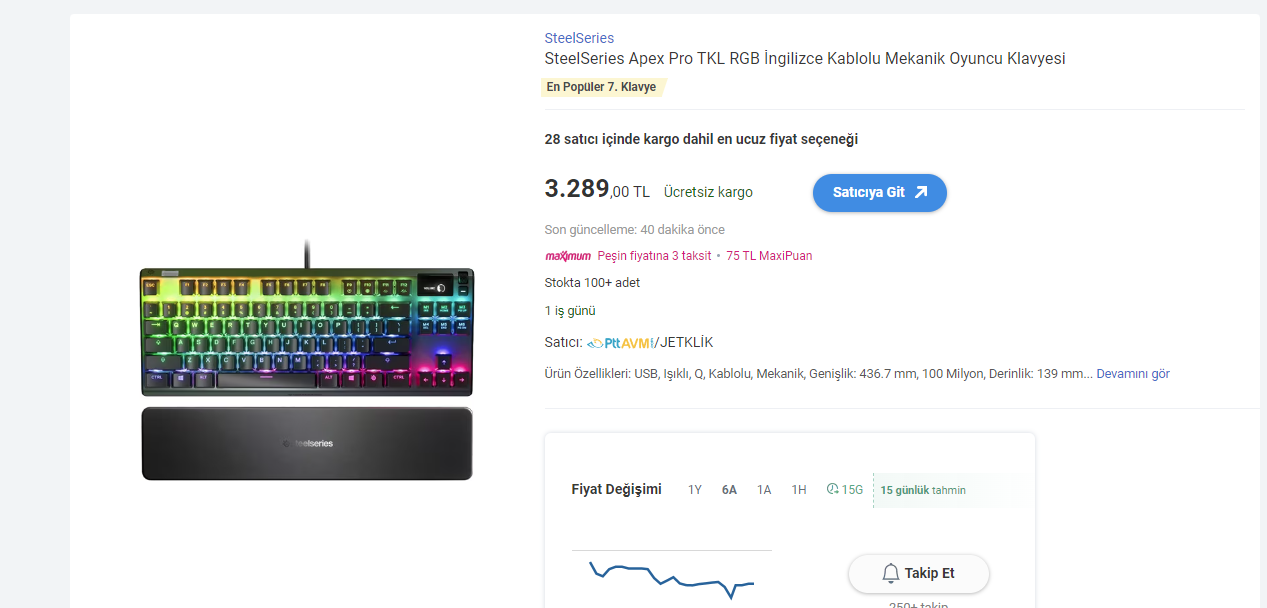Click the 1 iş günü delivery text

point(570,311)
